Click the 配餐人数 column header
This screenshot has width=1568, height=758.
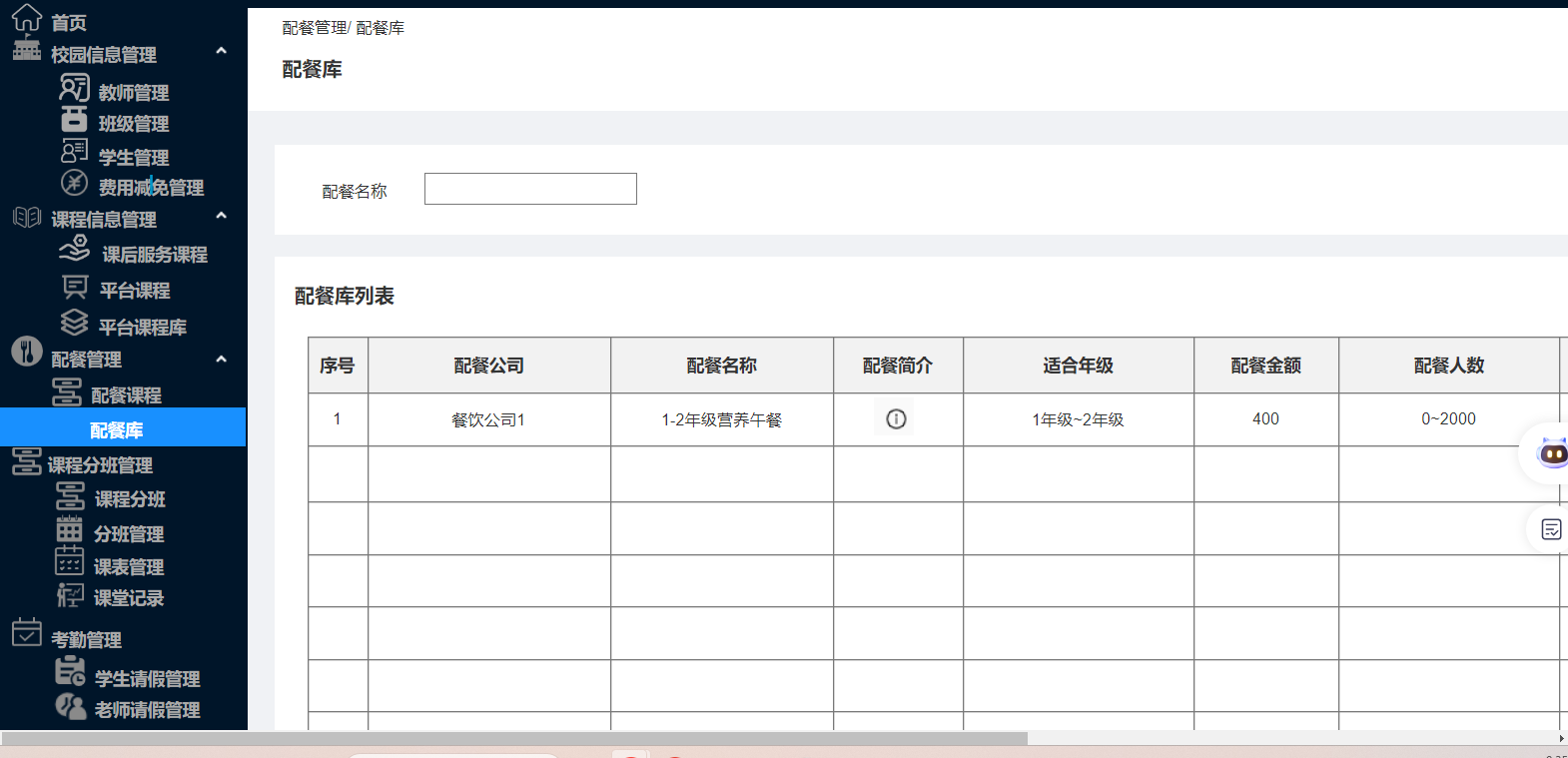click(1449, 366)
